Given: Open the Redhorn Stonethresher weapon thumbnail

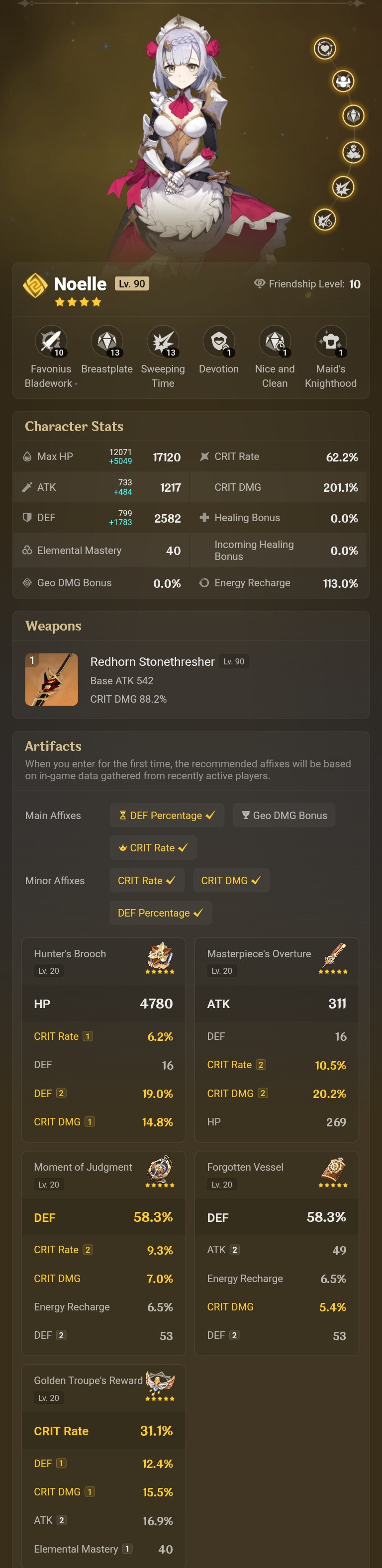Looking at the screenshot, I should click(51, 679).
